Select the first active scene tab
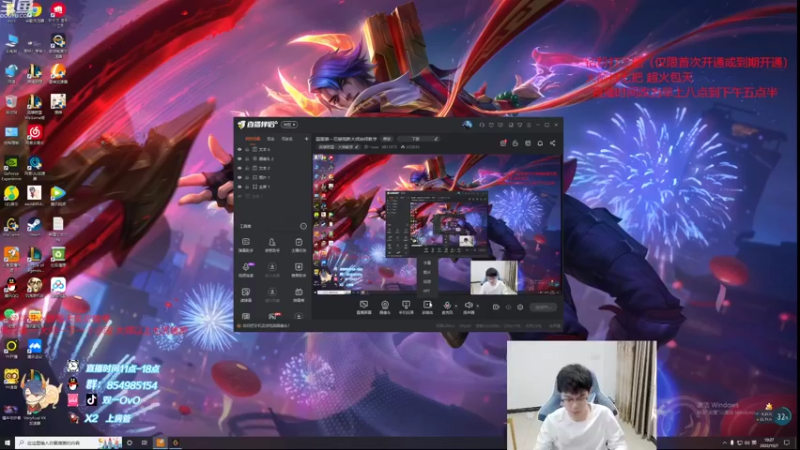This screenshot has width=800, height=450. [253, 139]
